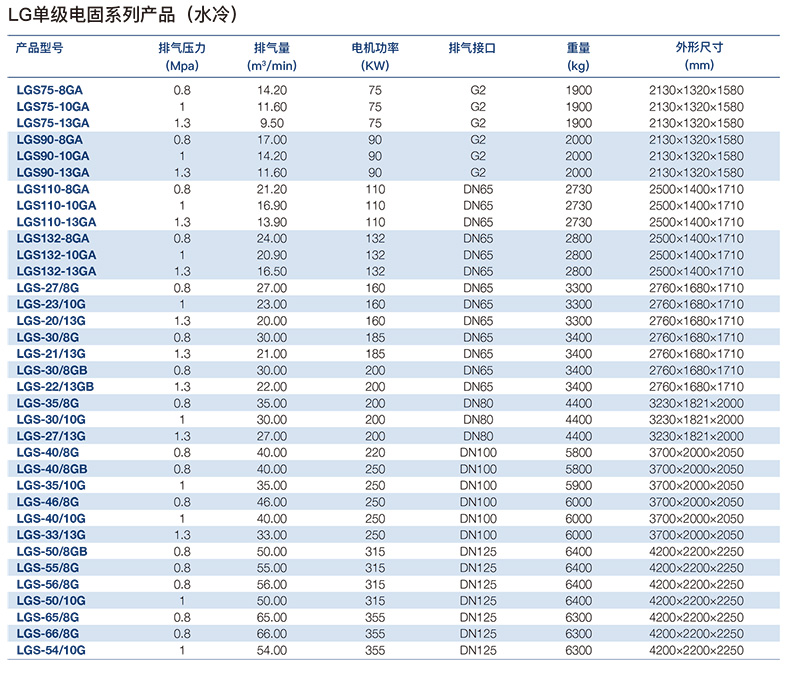
Task: Click the 排气压力 column header
Action: (x=182, y=48)
